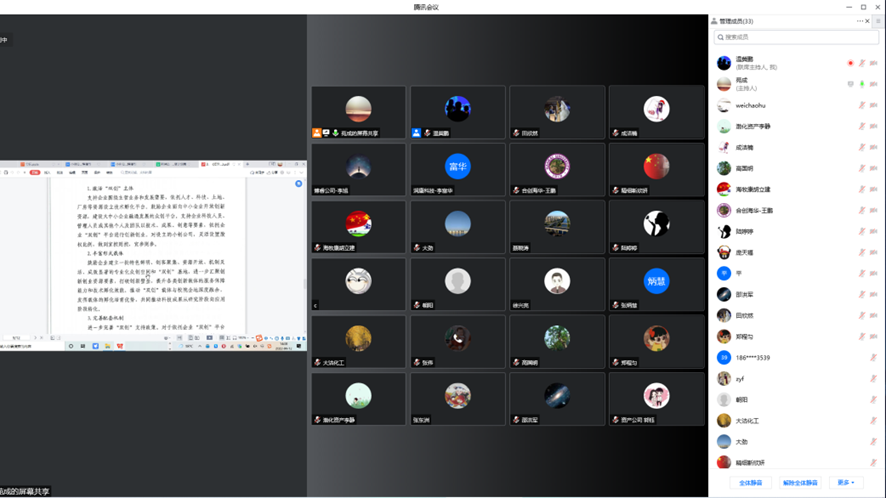The width and height of the screenshot is (886, 498).
Task: Select 186****3539 in the member list
Action: [752, 358]
